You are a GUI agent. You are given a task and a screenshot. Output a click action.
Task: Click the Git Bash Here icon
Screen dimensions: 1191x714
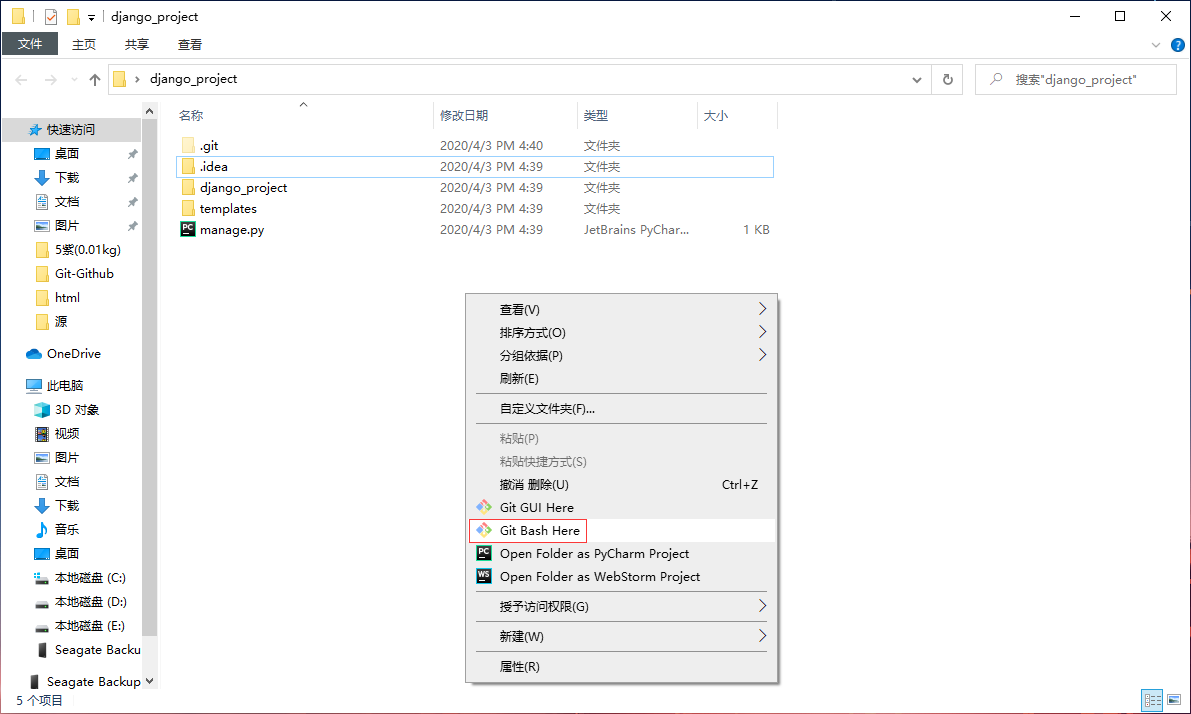tap(484, 530)
